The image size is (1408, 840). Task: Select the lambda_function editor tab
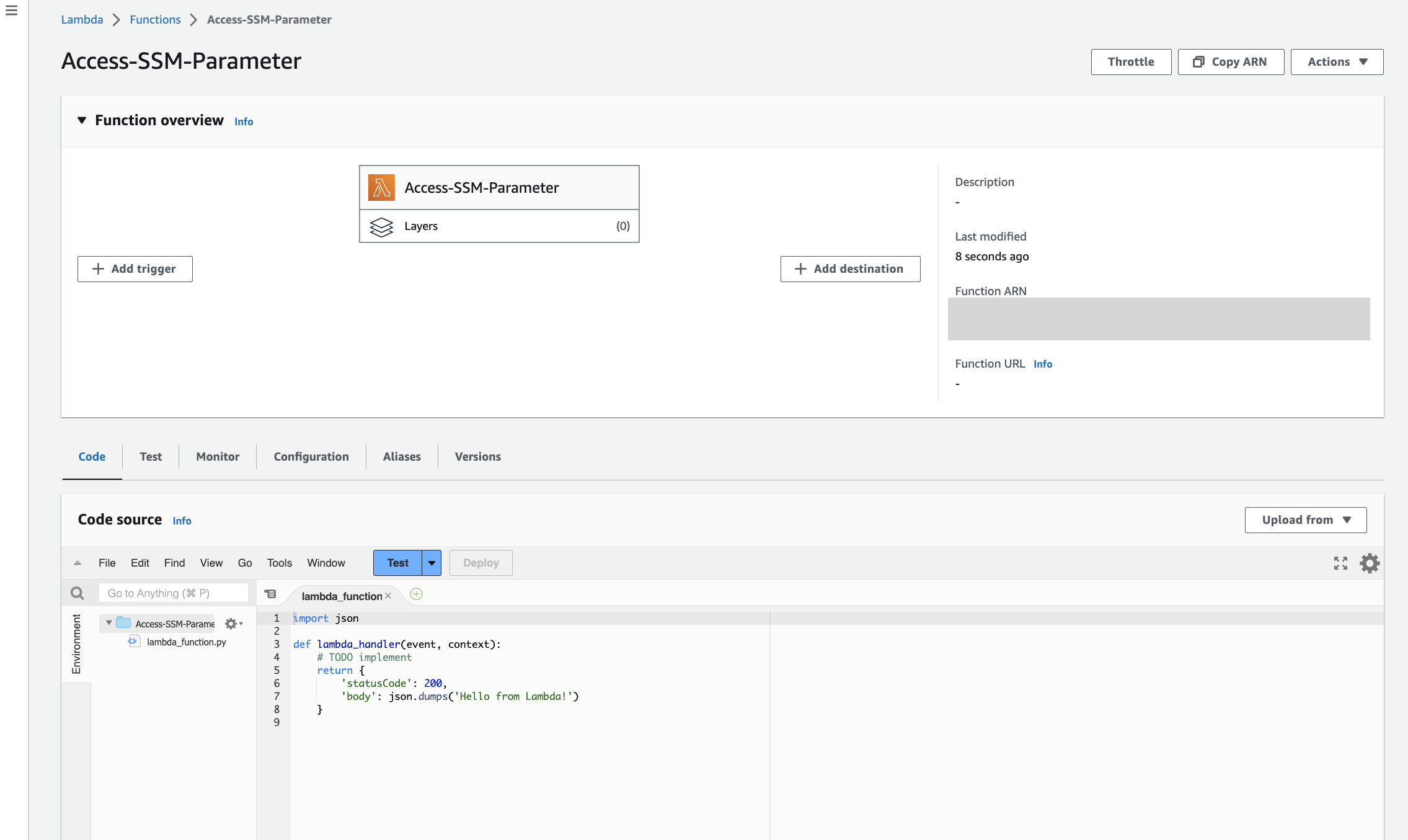[342, 596]
